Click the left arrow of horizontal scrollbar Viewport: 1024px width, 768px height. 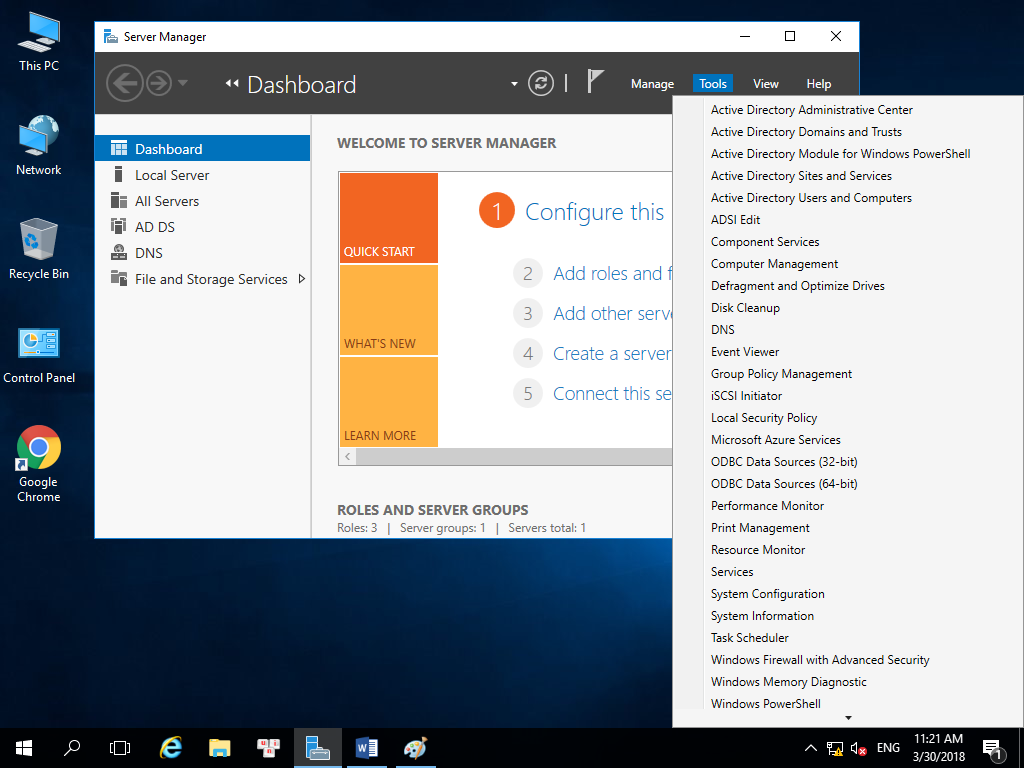point(348,456)
